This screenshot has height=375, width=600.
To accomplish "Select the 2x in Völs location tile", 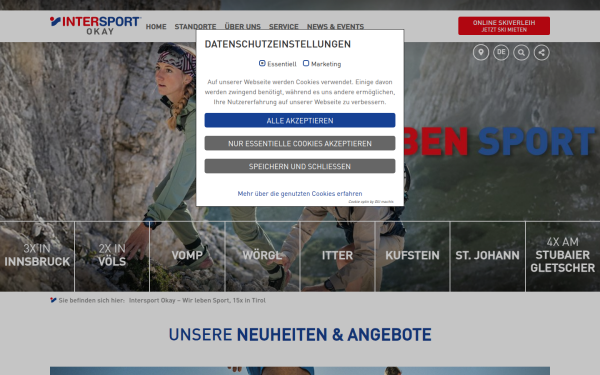I will click(112, 256).
